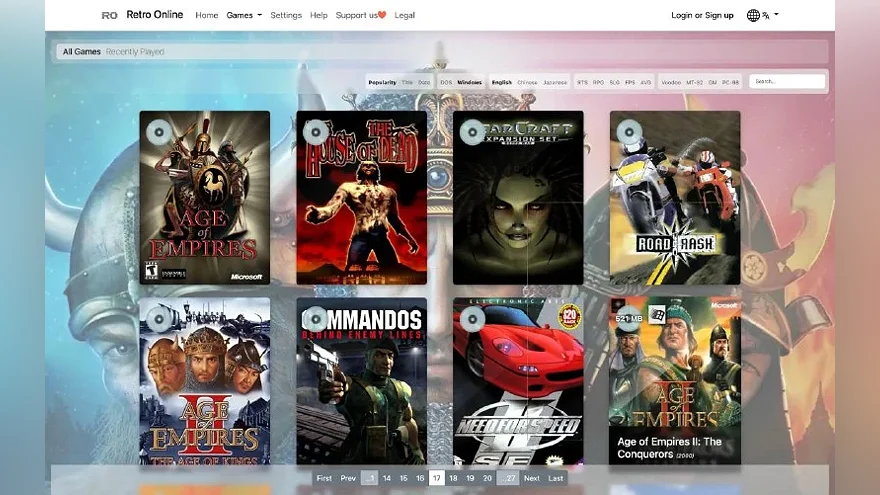Filter by FPS genre

coord(630,82)
